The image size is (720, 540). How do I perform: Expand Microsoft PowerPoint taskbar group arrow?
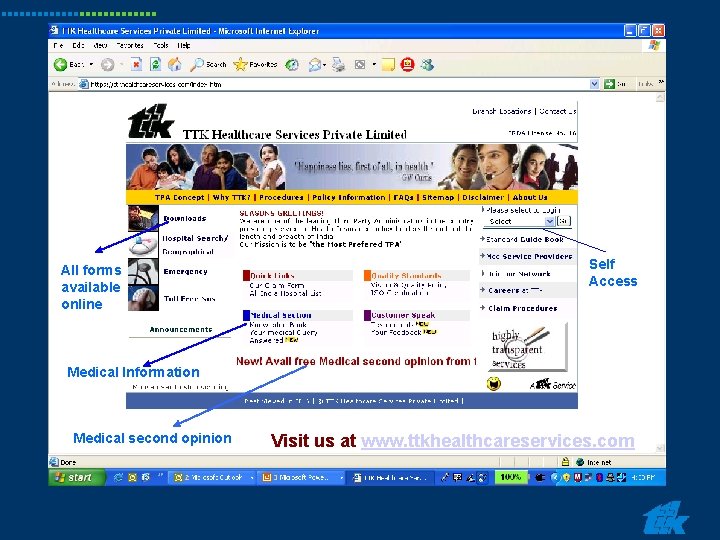pos(341,478)
